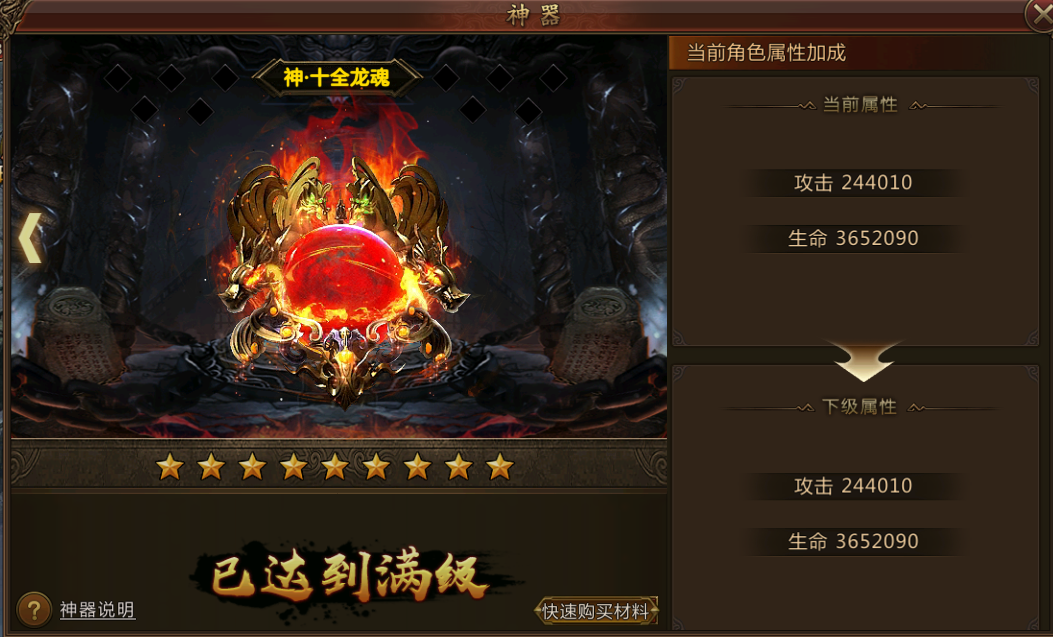Click lower-right diamond slot near right pillar
Image resolution: width=1053 pixels, height=637 pixels.
tap(529, 111)
